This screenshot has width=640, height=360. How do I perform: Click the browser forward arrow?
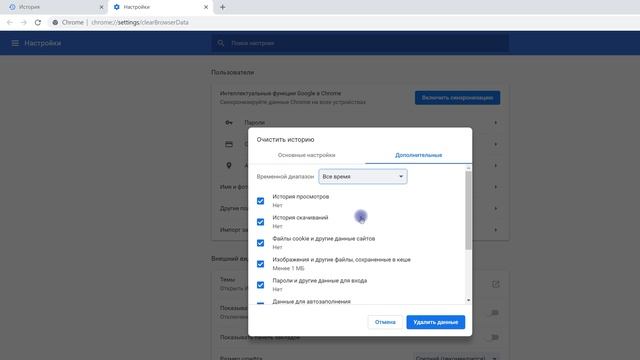point(24,22)
